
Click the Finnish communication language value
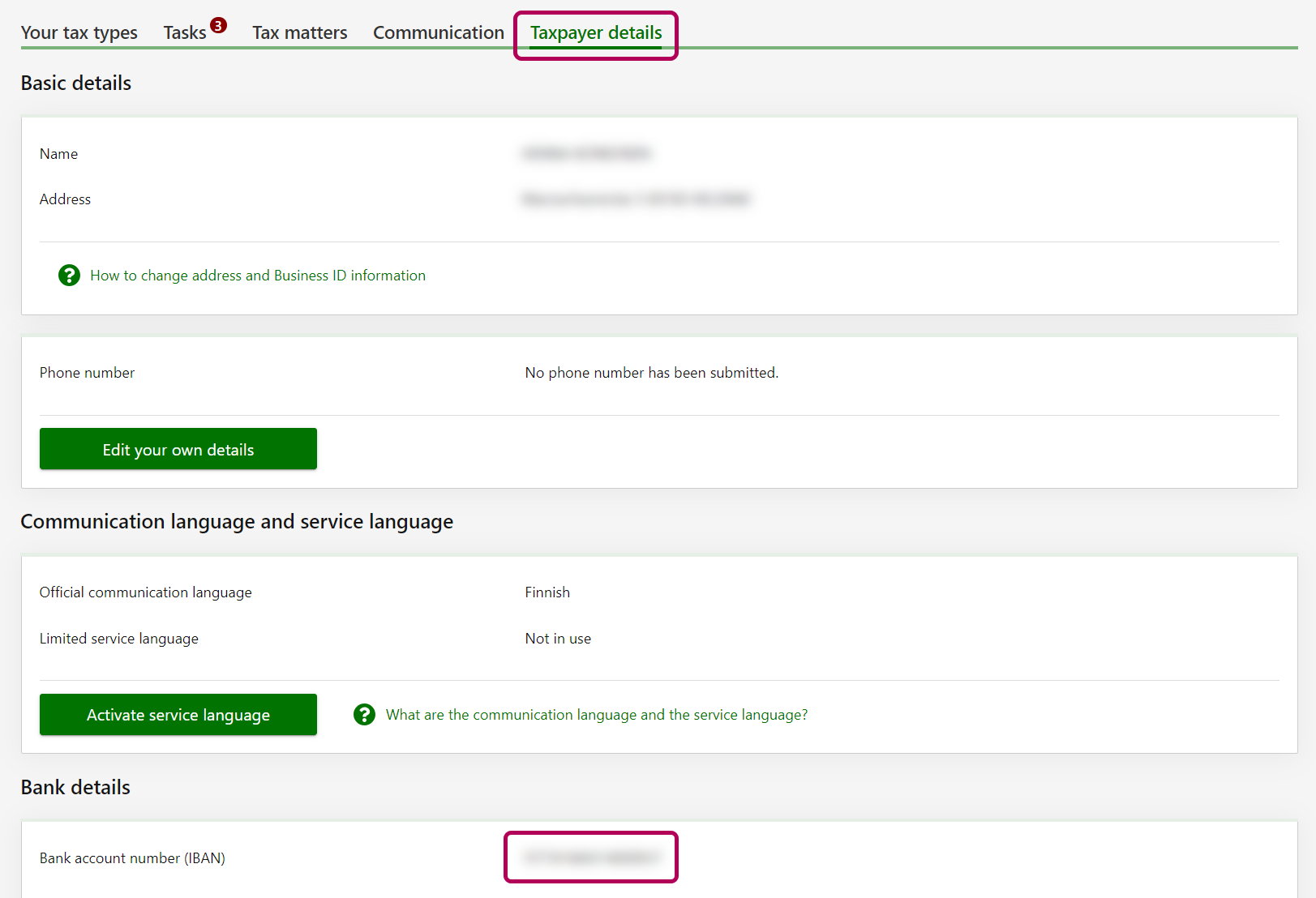[547, 592]
